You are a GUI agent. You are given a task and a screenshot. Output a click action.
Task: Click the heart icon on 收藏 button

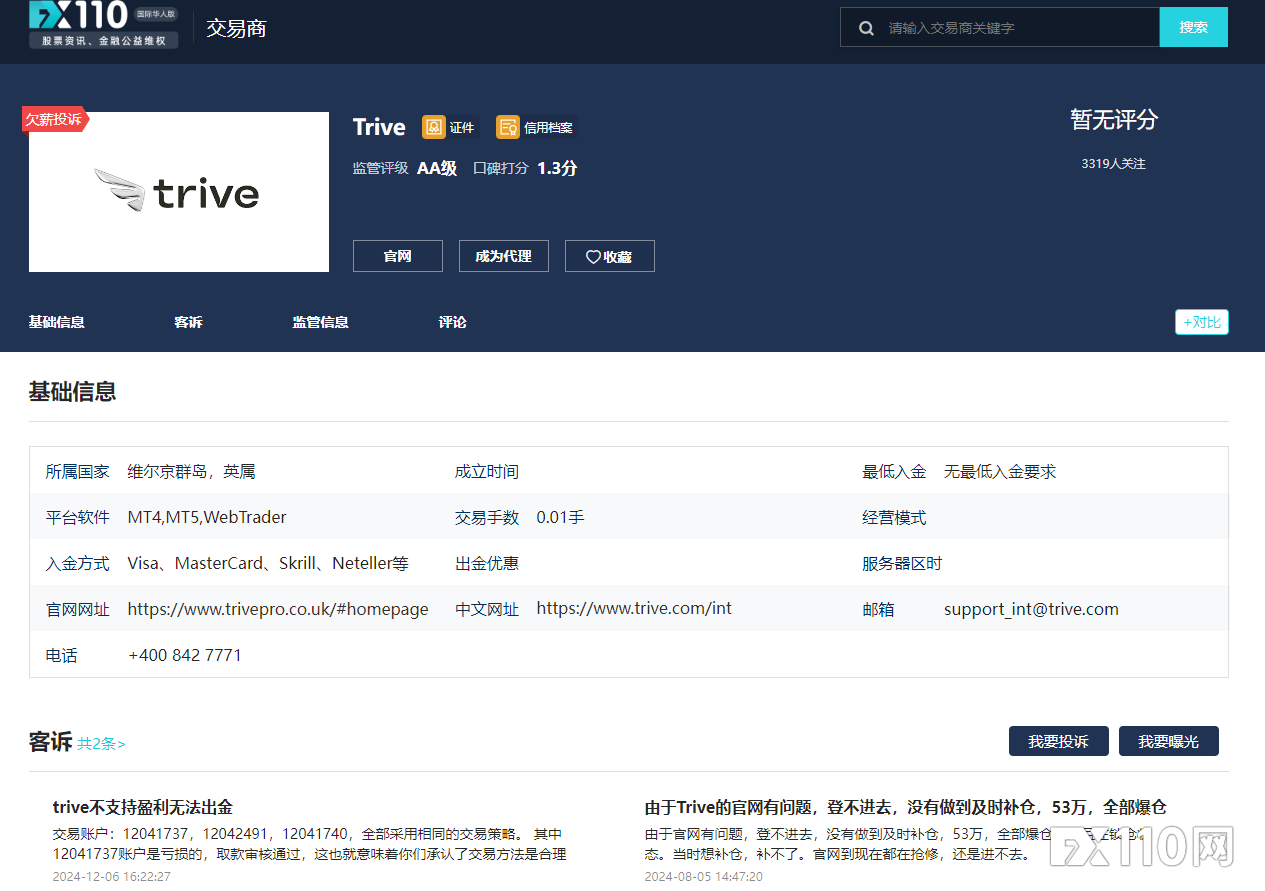pos(593,257)
